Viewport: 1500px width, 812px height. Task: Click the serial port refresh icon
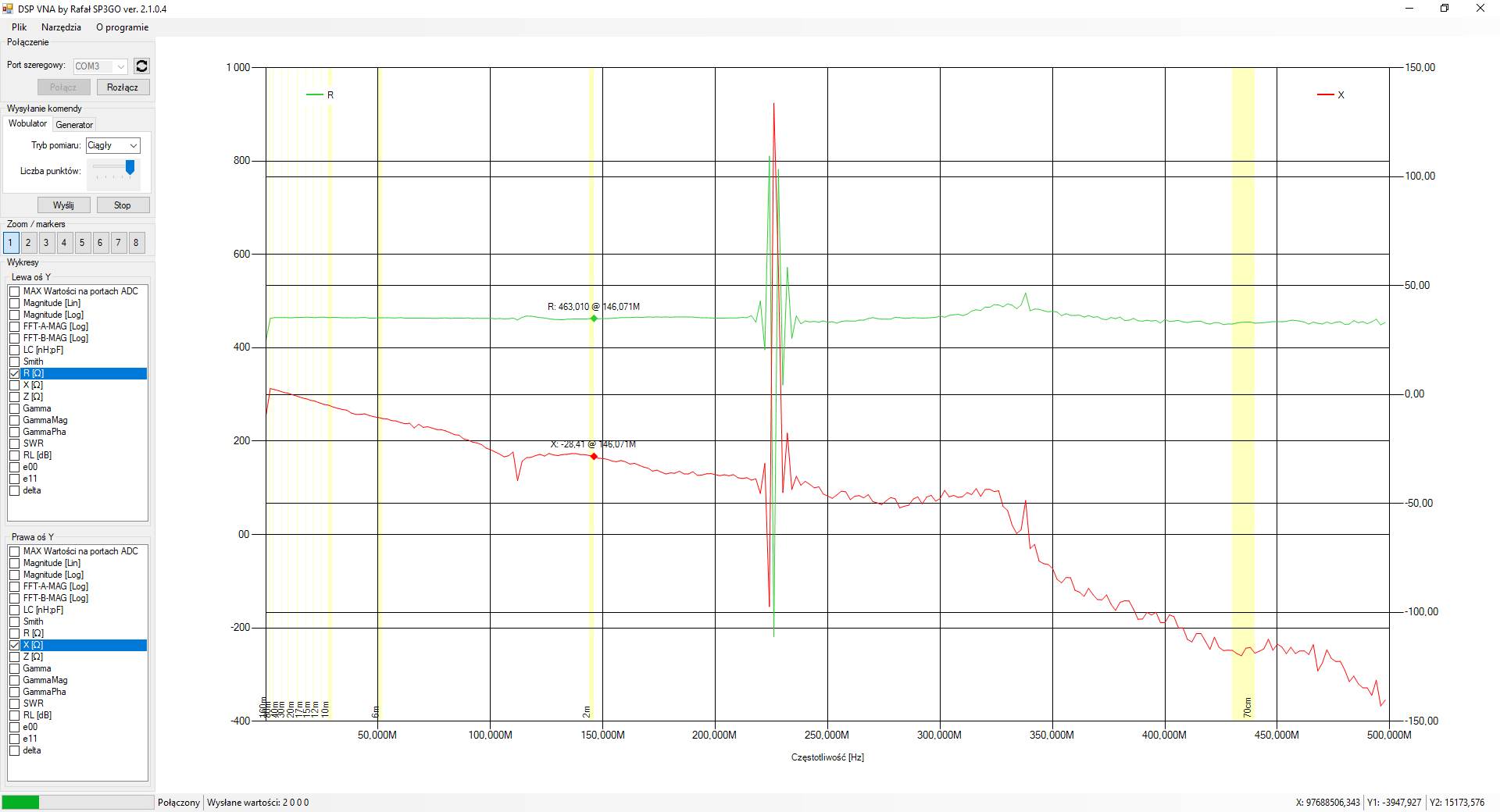click(141, 66)
